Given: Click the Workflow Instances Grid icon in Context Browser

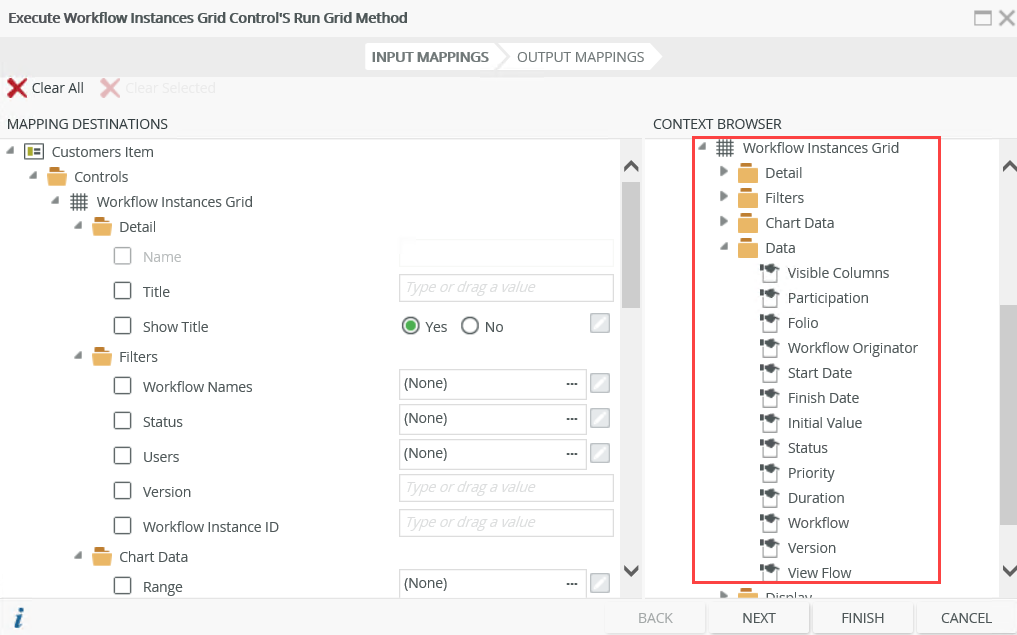Looking at the screenshot, I should 725,148.
